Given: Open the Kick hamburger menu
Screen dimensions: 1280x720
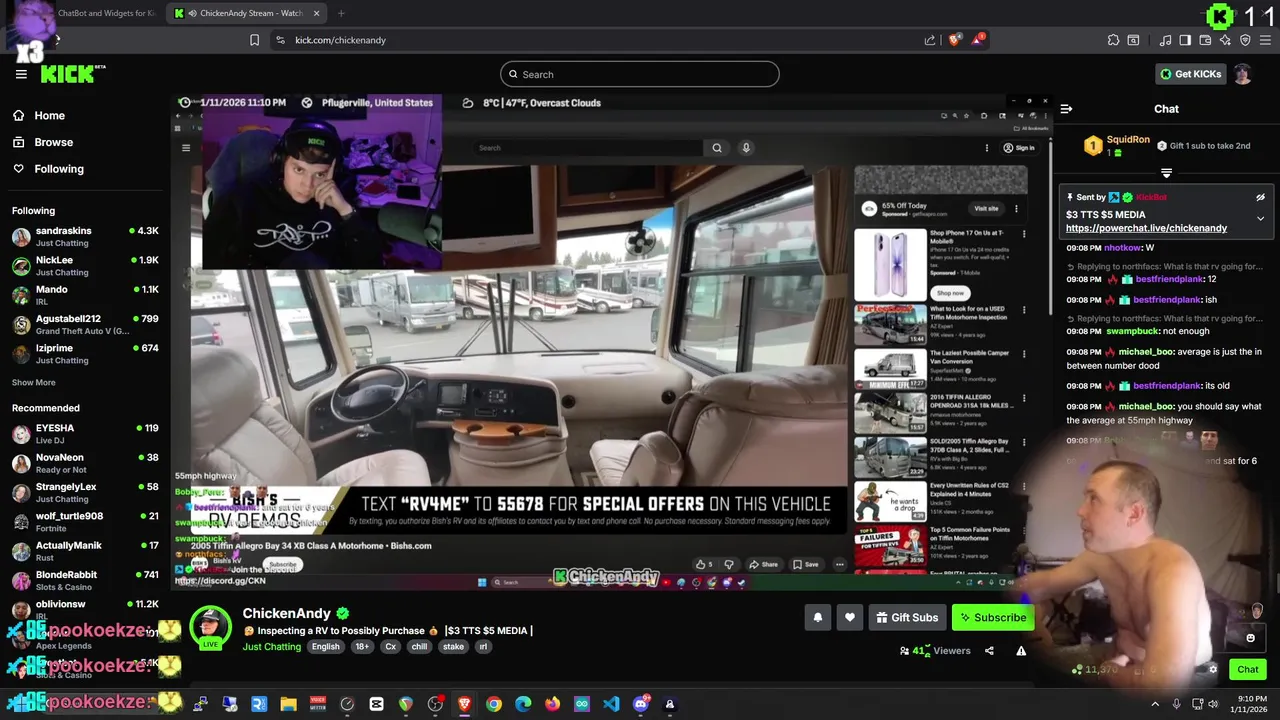Looking at the screenshot, I should tap(21, 74).
